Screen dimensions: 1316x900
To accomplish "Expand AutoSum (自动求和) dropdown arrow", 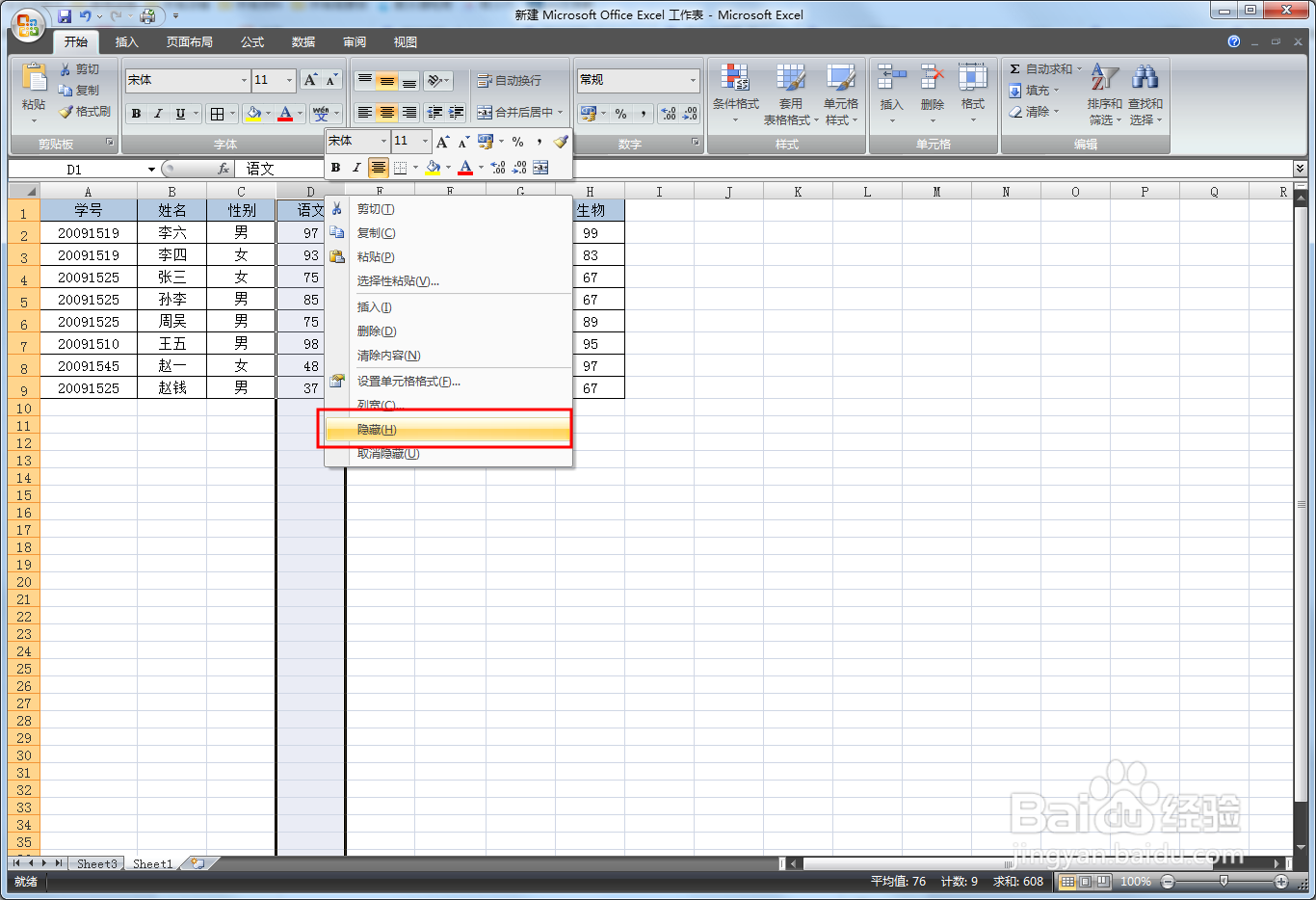I will pos(1079,69).
